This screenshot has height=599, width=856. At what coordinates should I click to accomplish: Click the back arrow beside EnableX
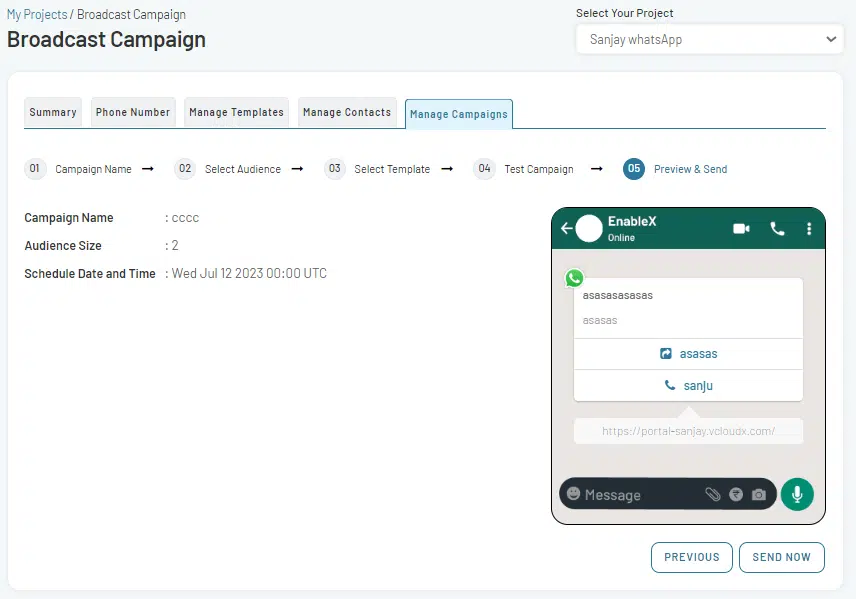tap(568, 228)
